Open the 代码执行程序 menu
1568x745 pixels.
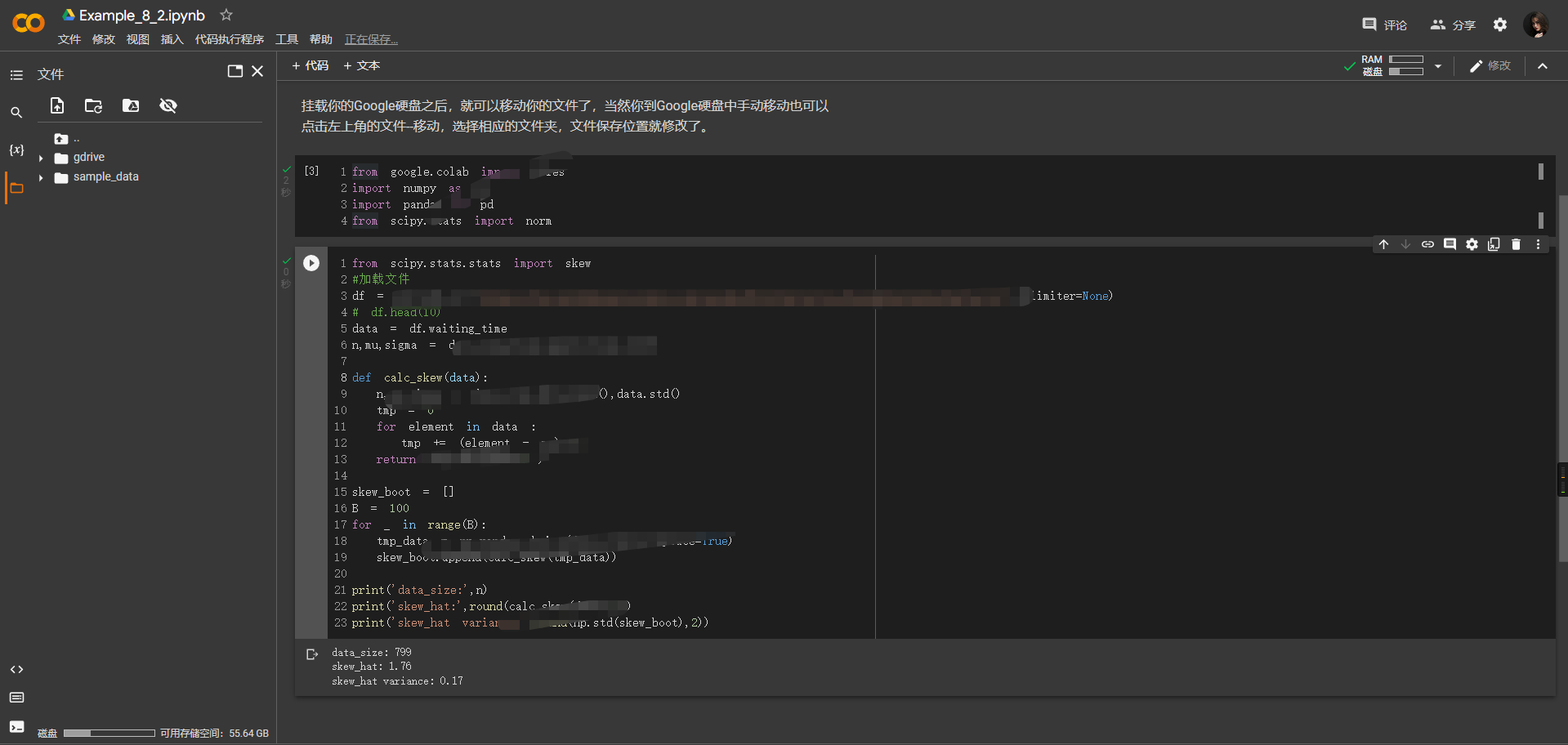point(229,38)
